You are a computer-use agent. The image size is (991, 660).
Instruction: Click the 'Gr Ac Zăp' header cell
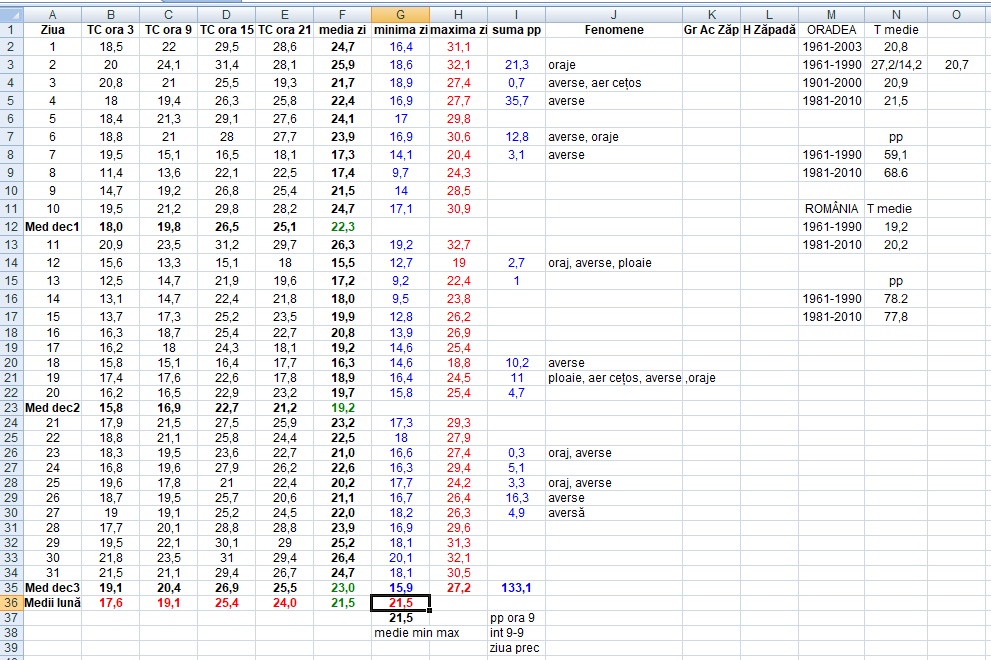tap(711, 30)
